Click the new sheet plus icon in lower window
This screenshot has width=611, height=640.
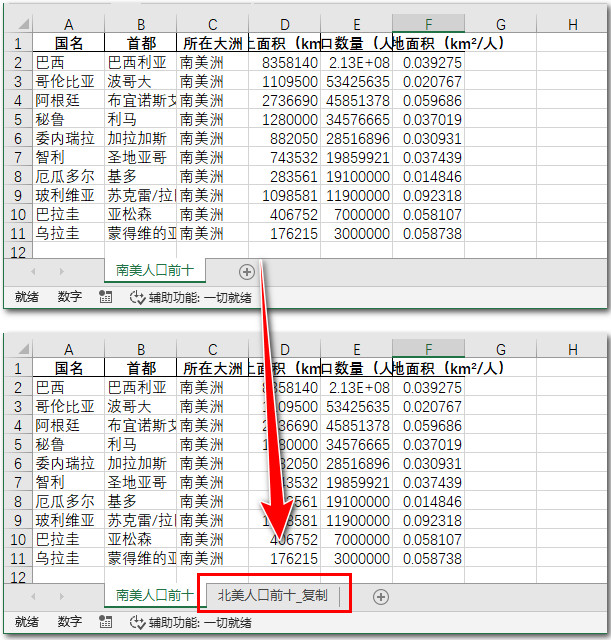point(381,597)
